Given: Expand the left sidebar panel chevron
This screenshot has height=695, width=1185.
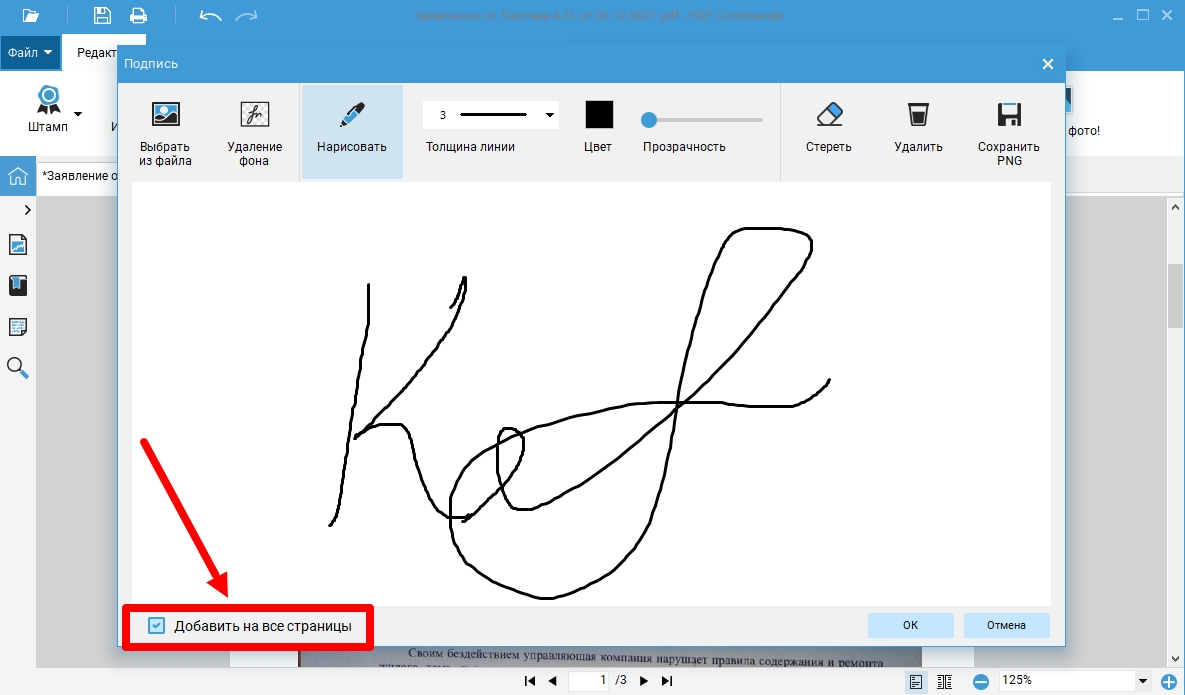Looking at the screenshot, I should 27,210.
